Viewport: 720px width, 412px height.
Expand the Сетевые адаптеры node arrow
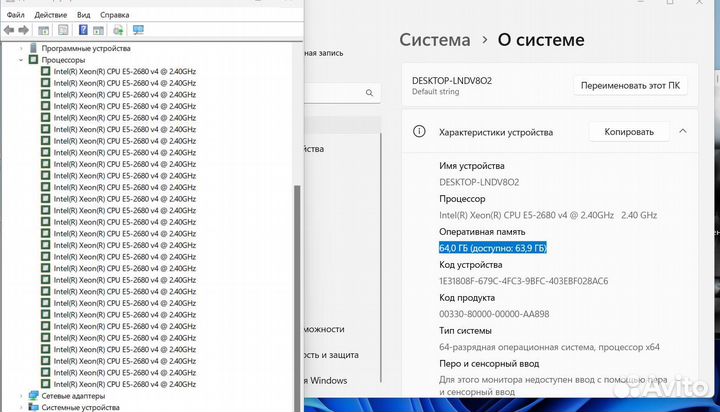tap(21, 395)
